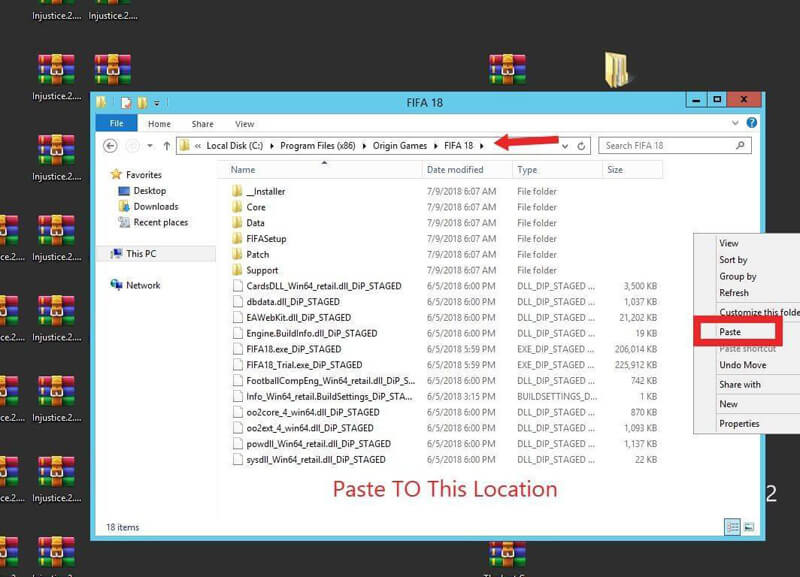Open Customize Quick Access Toolbar dropdown

tap(157, 104)
